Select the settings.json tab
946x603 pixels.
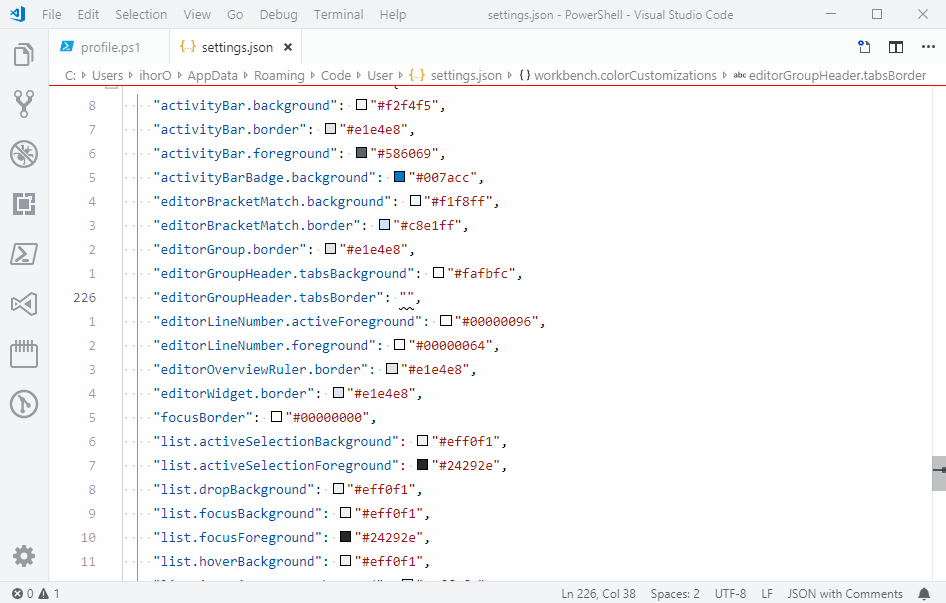tap(235, 47)
